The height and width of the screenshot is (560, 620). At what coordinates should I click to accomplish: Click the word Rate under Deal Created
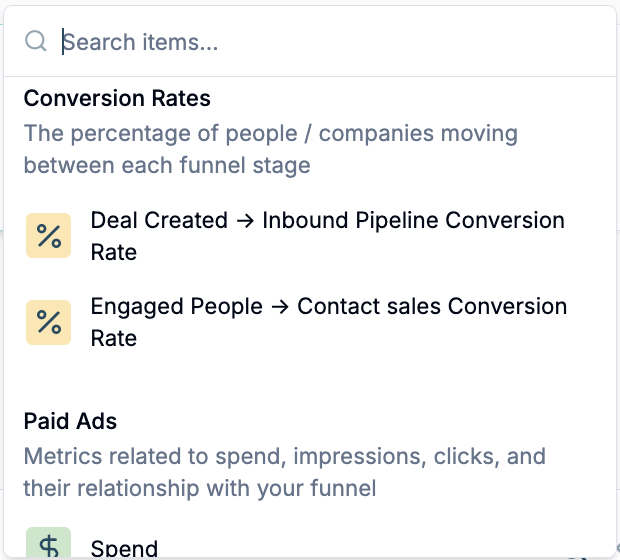point(114,252)
